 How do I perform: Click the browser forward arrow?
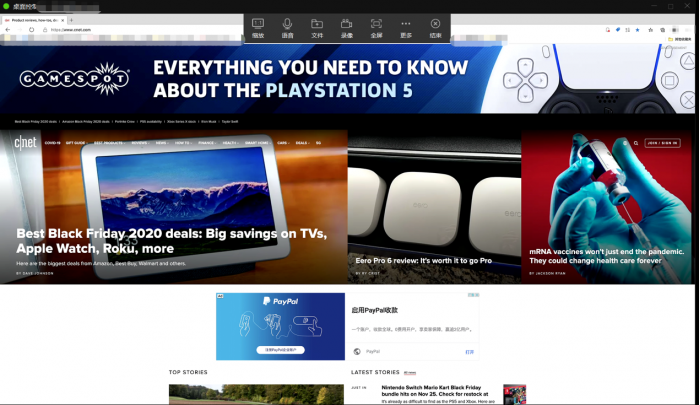tap(20, 29)
